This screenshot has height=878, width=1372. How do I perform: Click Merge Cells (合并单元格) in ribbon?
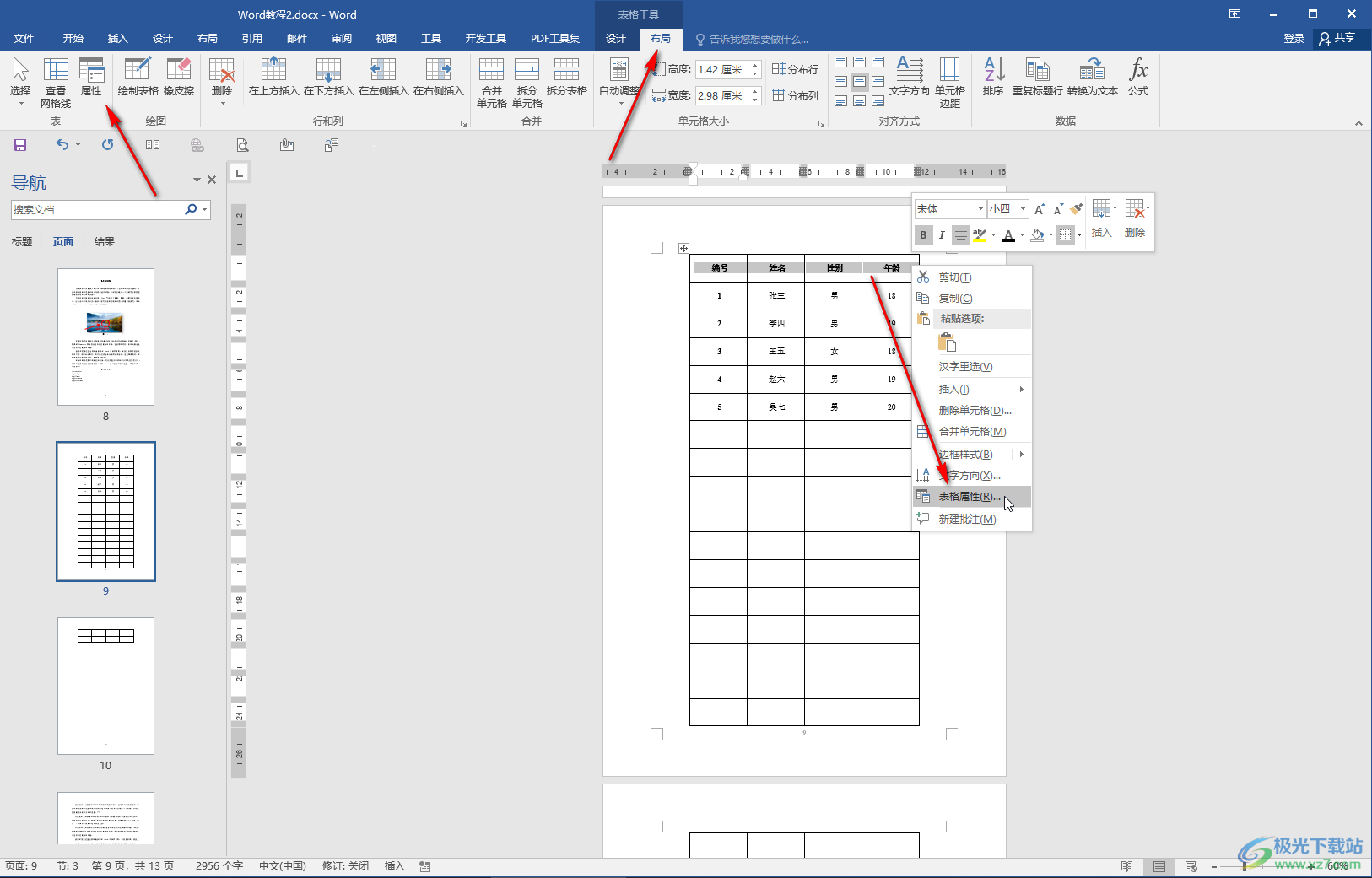click(491, 82)
